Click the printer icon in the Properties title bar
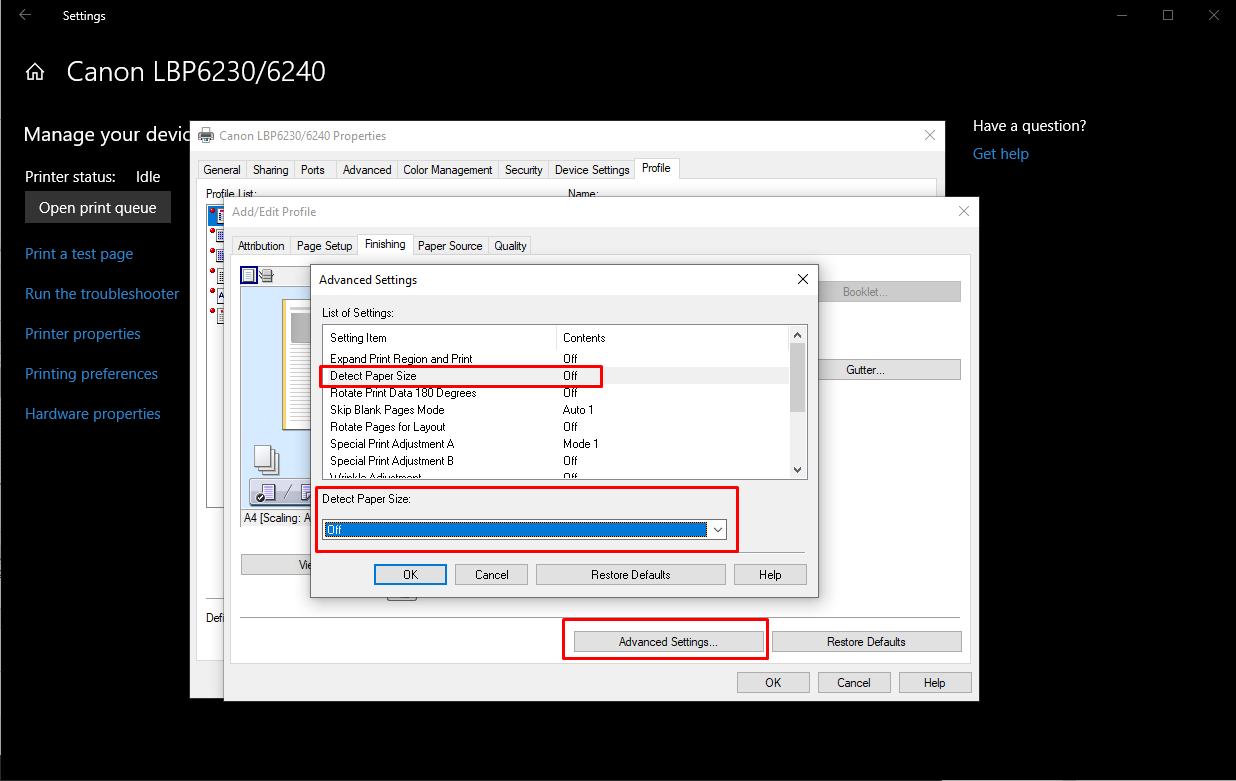The width and height of the screenshot is (1236, 781). [206, 135]
